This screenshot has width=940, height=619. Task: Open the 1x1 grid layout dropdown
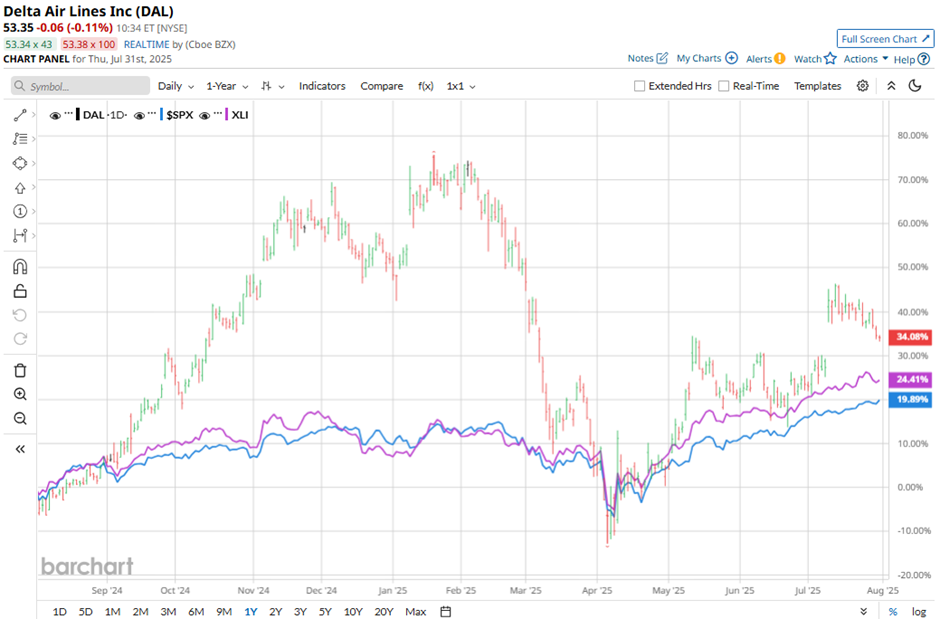point(461,86)
